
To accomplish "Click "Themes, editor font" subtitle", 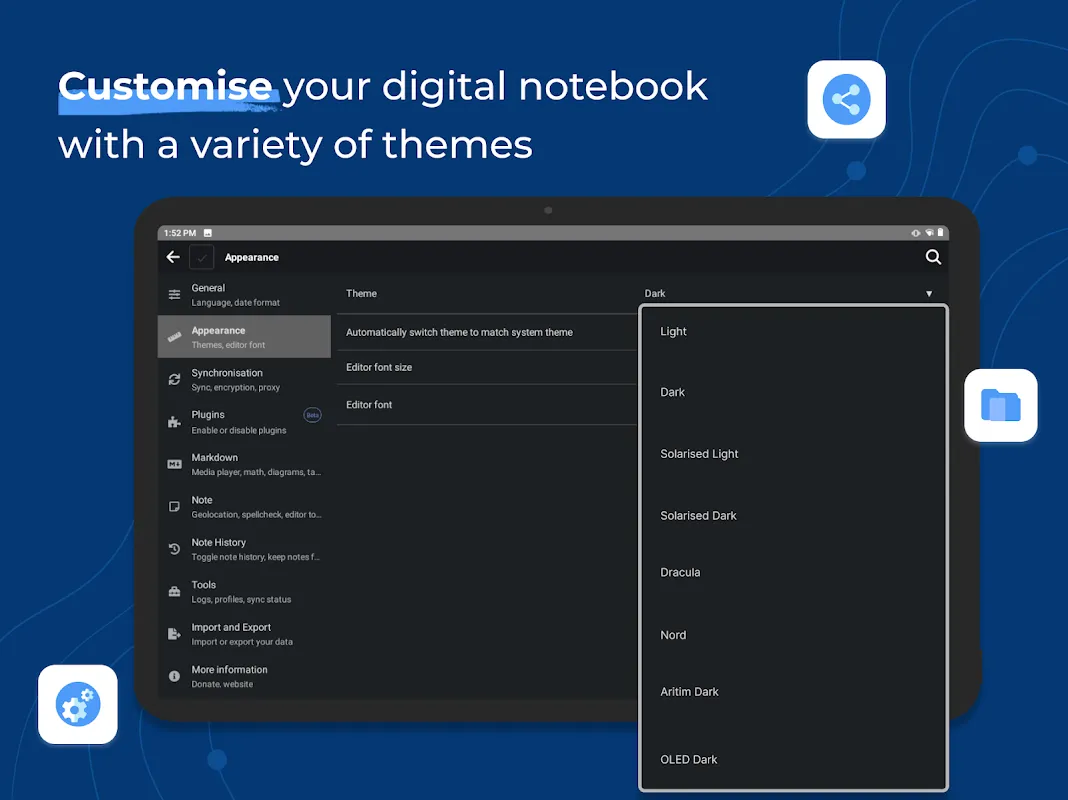I will pos(228,345).
